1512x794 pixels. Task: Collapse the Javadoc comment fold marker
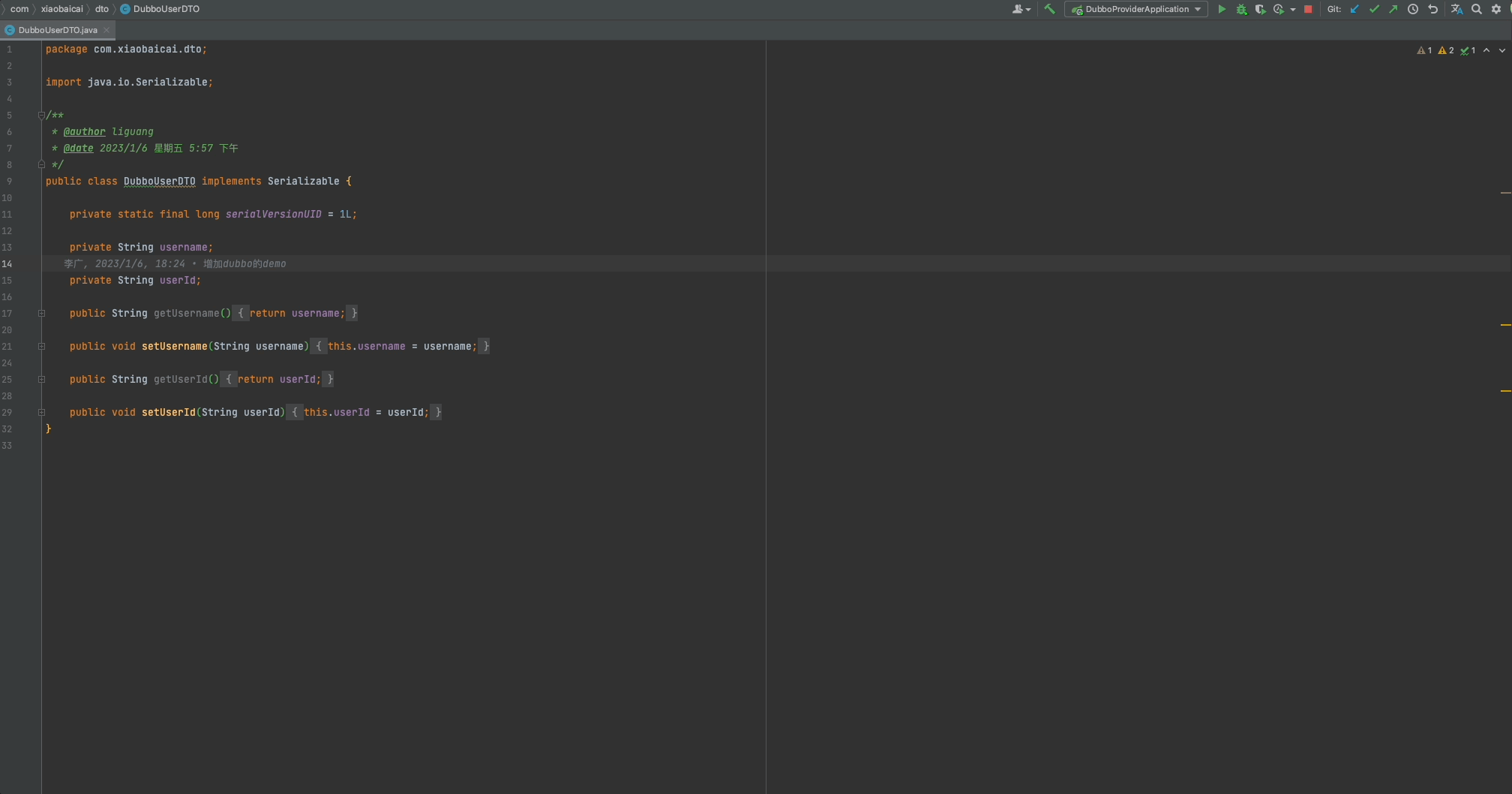click(x=42, y=114)
